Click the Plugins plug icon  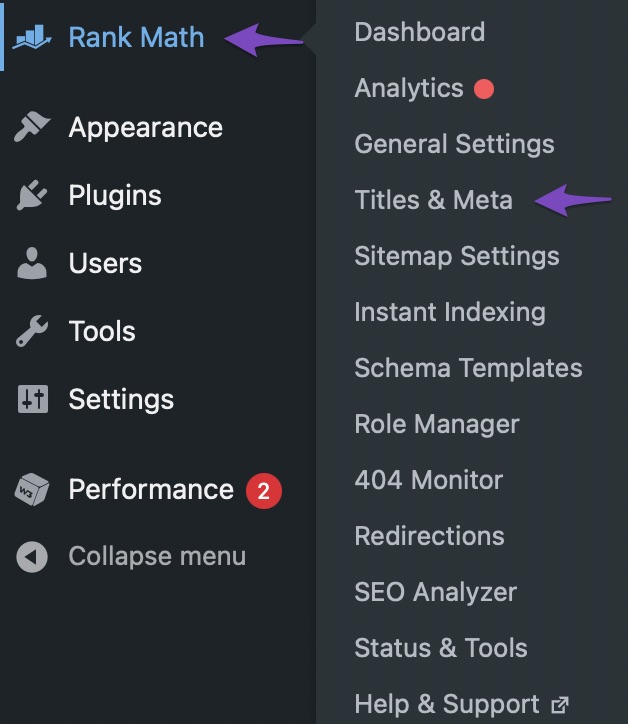(33, 196)
